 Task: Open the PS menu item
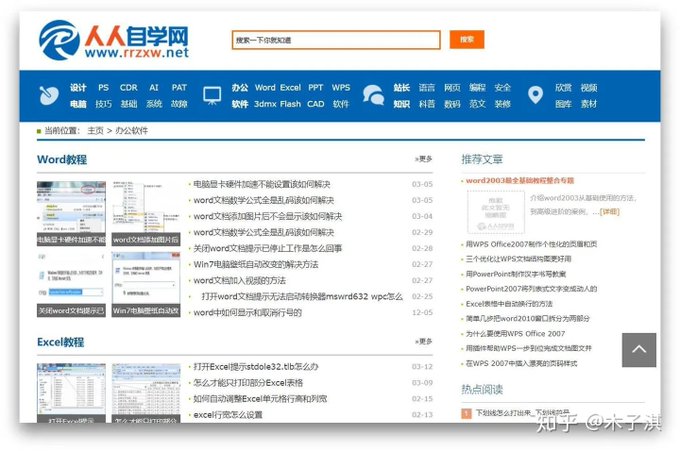(x=103, y=88)
